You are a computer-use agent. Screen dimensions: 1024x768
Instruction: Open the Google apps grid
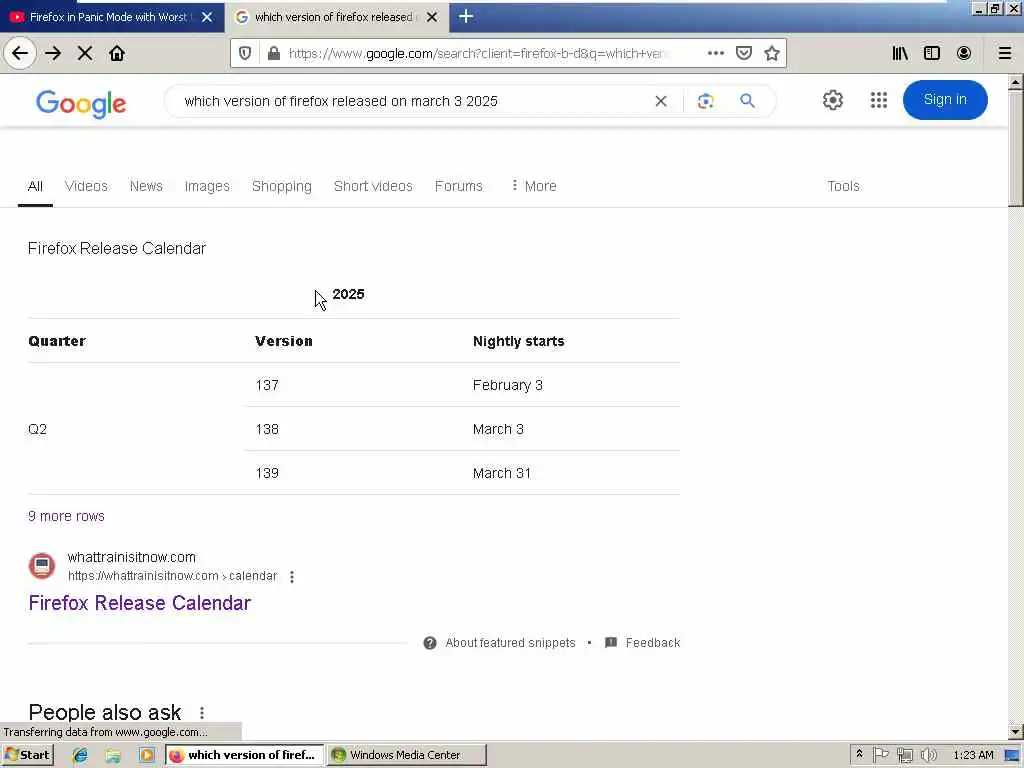[x=879, y=100]
